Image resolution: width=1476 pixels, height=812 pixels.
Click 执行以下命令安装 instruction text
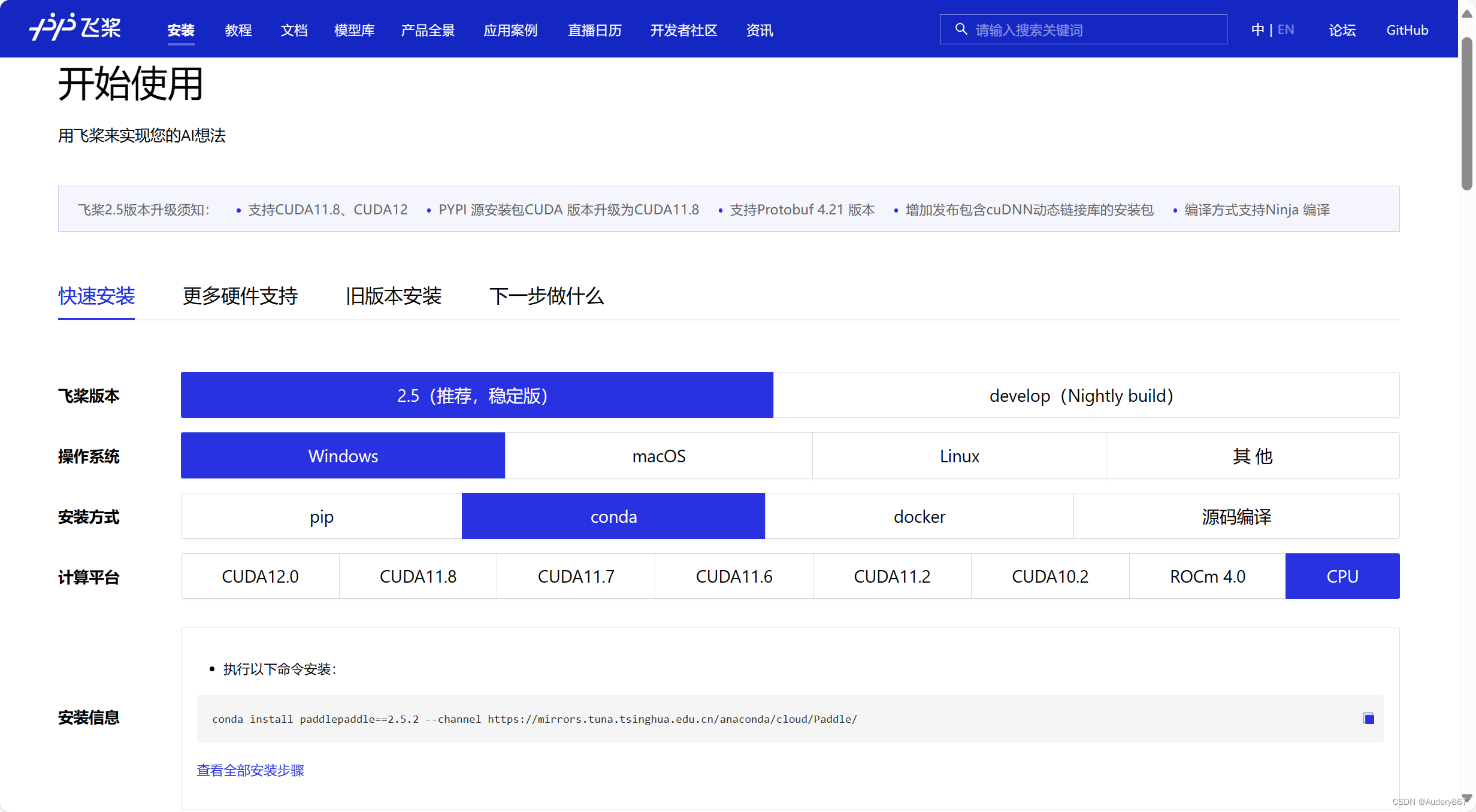click(280, 669)
